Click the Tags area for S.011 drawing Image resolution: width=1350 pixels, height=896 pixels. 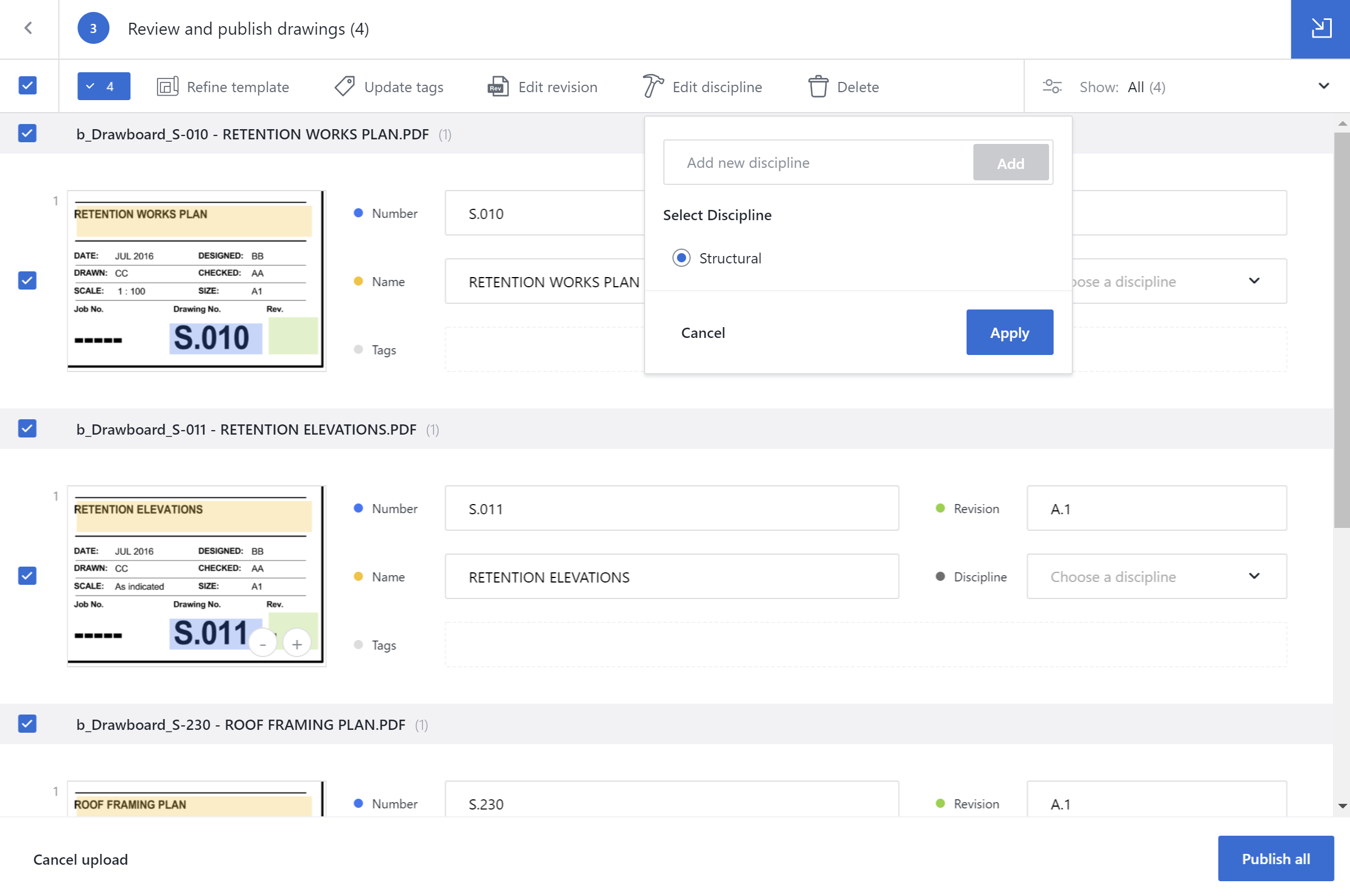(x=865, y=645)
